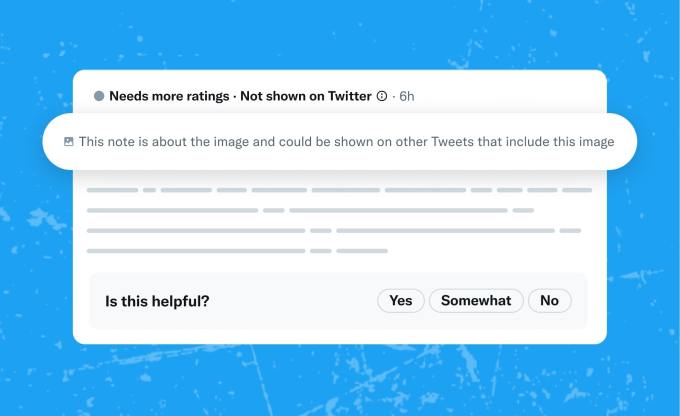This screenshot has height=416, width=680.
Task: Click the white card margin below the rating bar
Action: click(339, 336)
